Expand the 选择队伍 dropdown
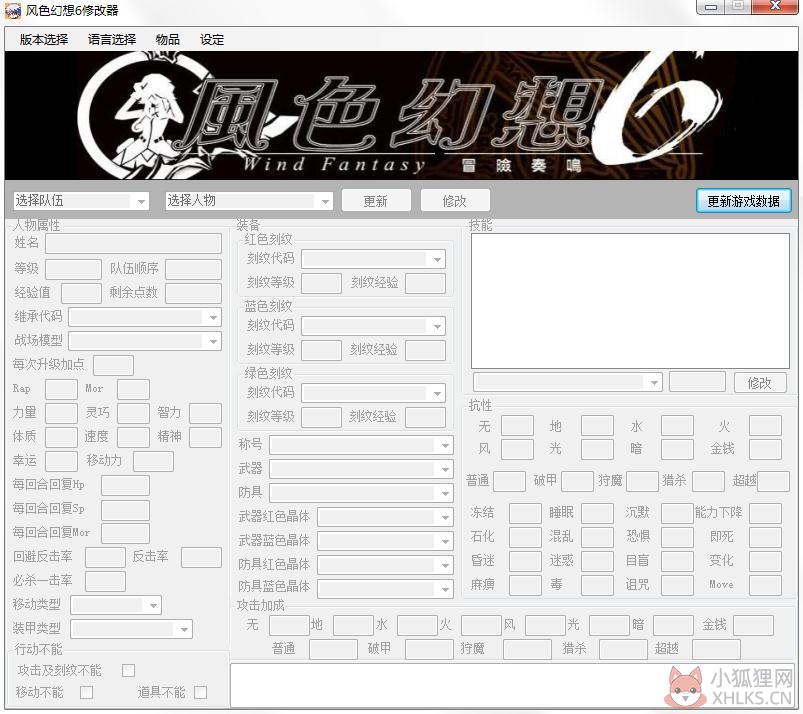This screenshot has height=714, width=803. click(81, 201)
